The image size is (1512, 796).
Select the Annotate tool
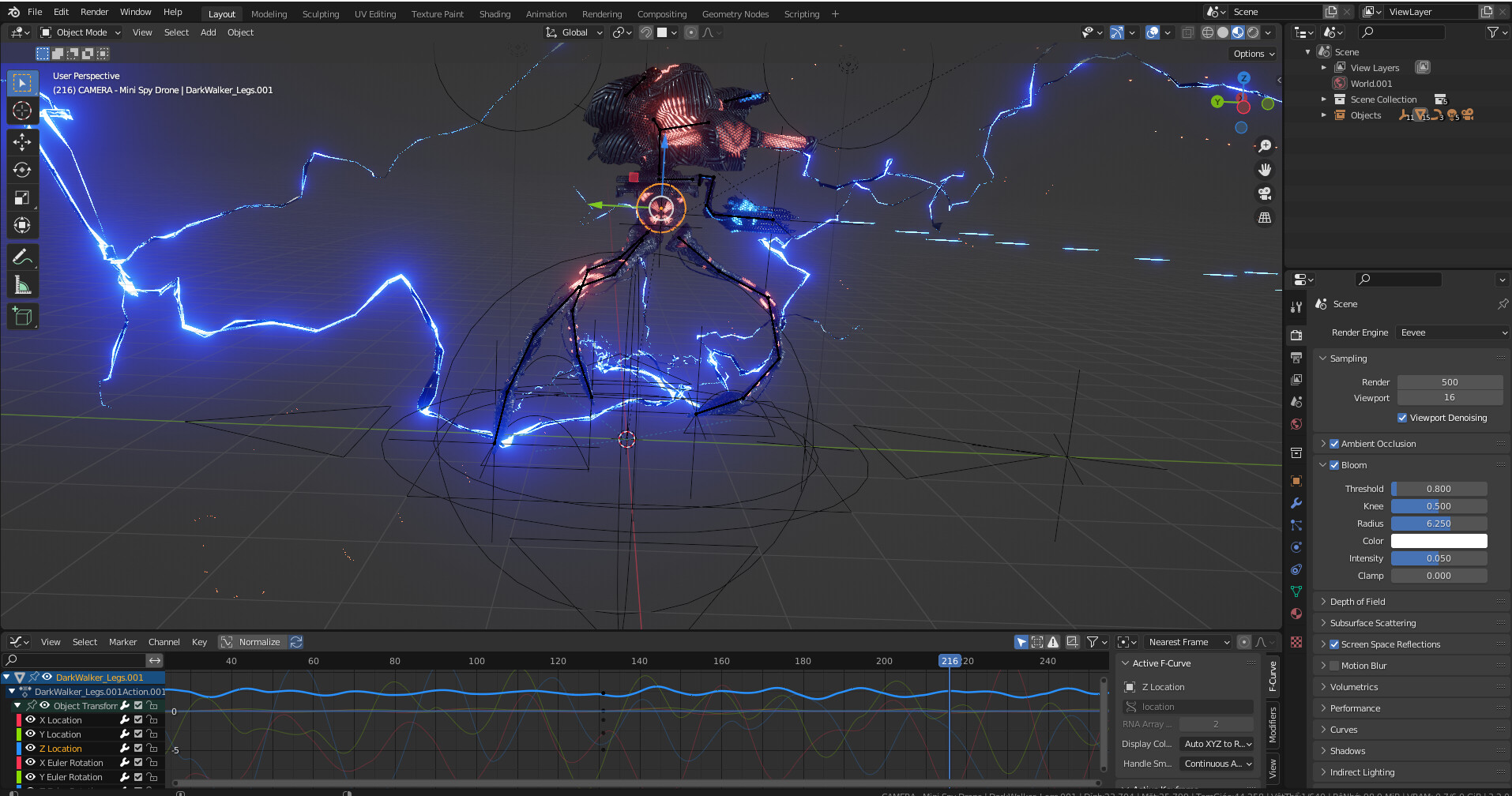[x=22, y=257]
